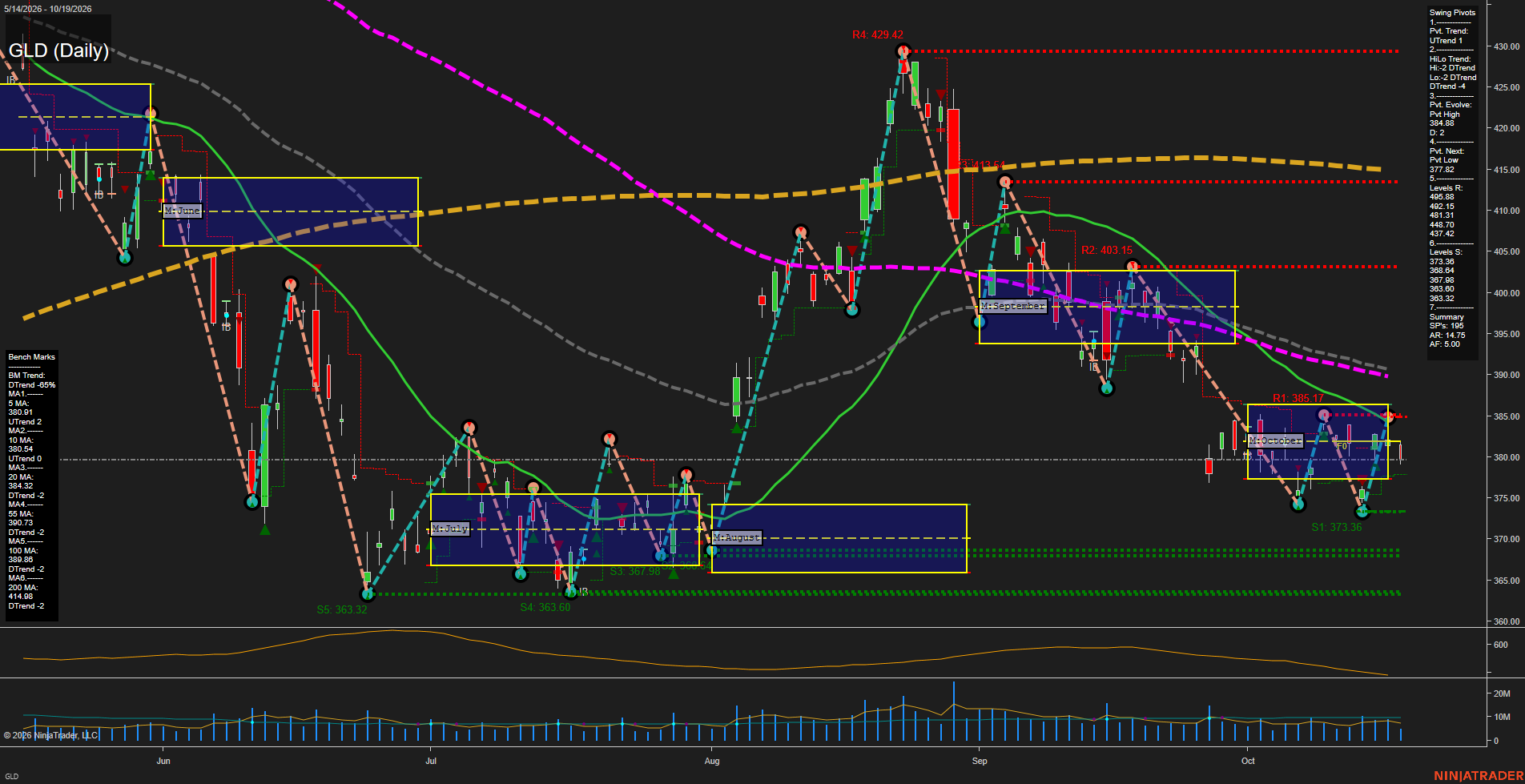Viewport: 1525px width, 784px height.
Task: Click the S4: 363.60 support label
Action: [x=545, y=607]
